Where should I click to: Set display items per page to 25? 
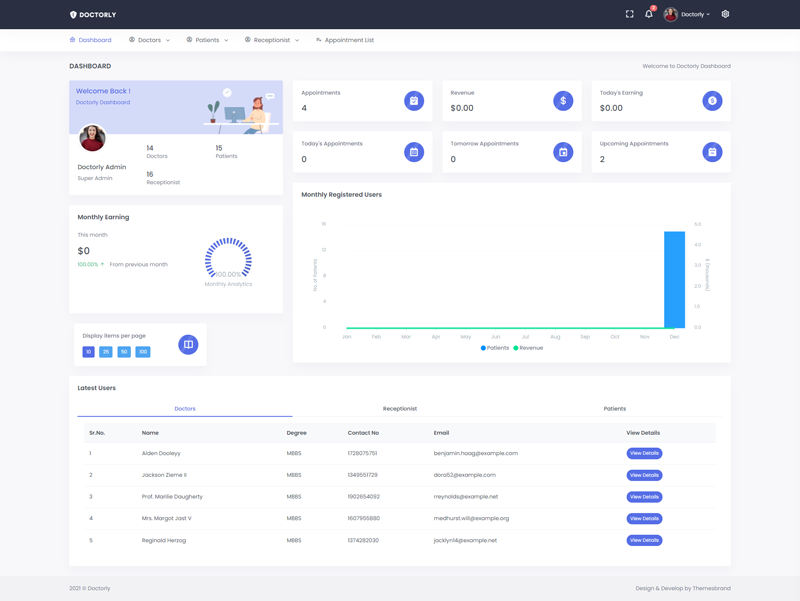[x=106, y=352]
